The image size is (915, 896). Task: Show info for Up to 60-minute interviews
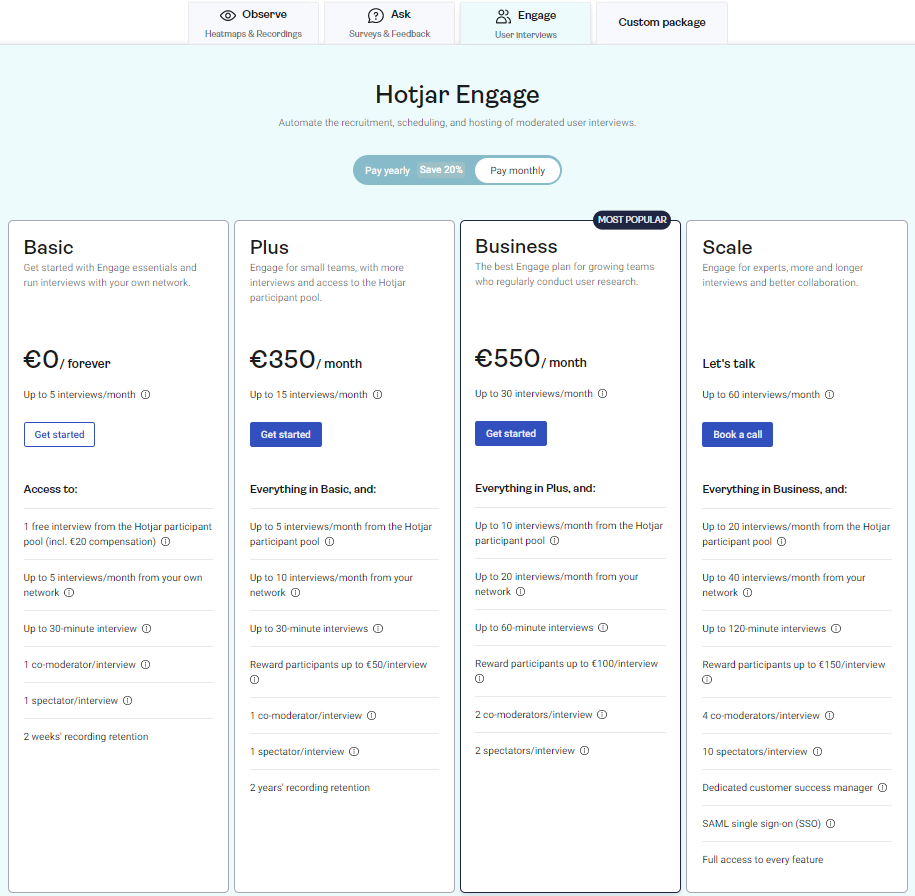pyautogui.click(x=603, y=627)
